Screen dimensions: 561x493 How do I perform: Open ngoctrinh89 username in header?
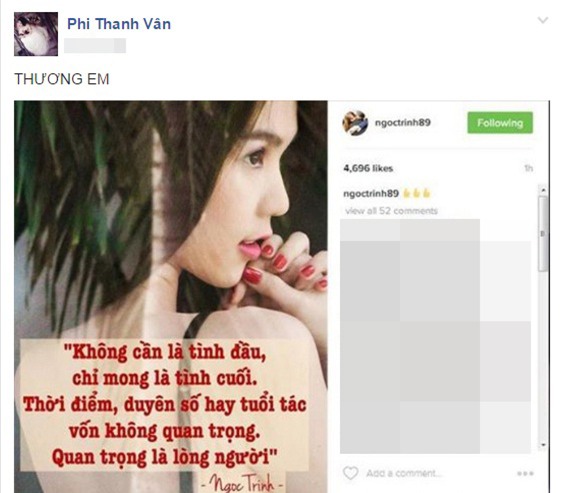[x=403, y=122]
